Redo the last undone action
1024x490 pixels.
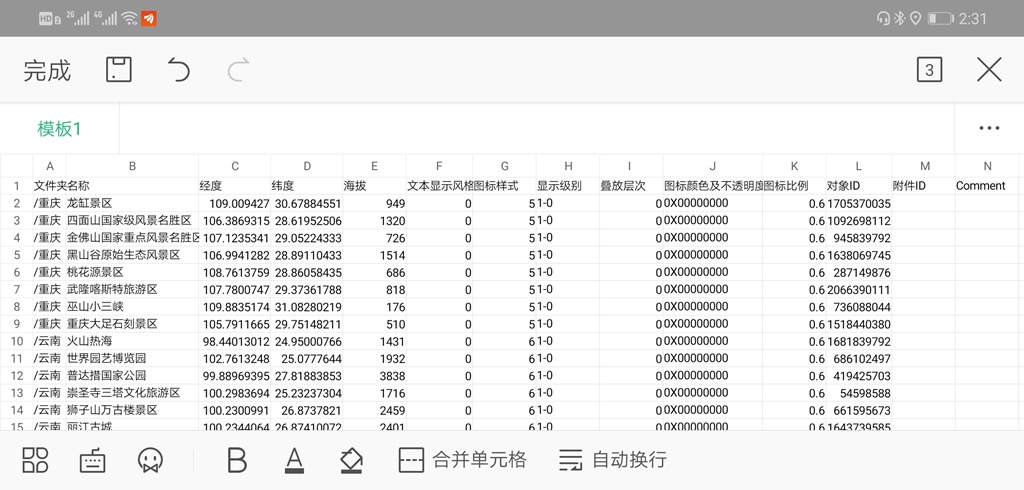[238, 70]
